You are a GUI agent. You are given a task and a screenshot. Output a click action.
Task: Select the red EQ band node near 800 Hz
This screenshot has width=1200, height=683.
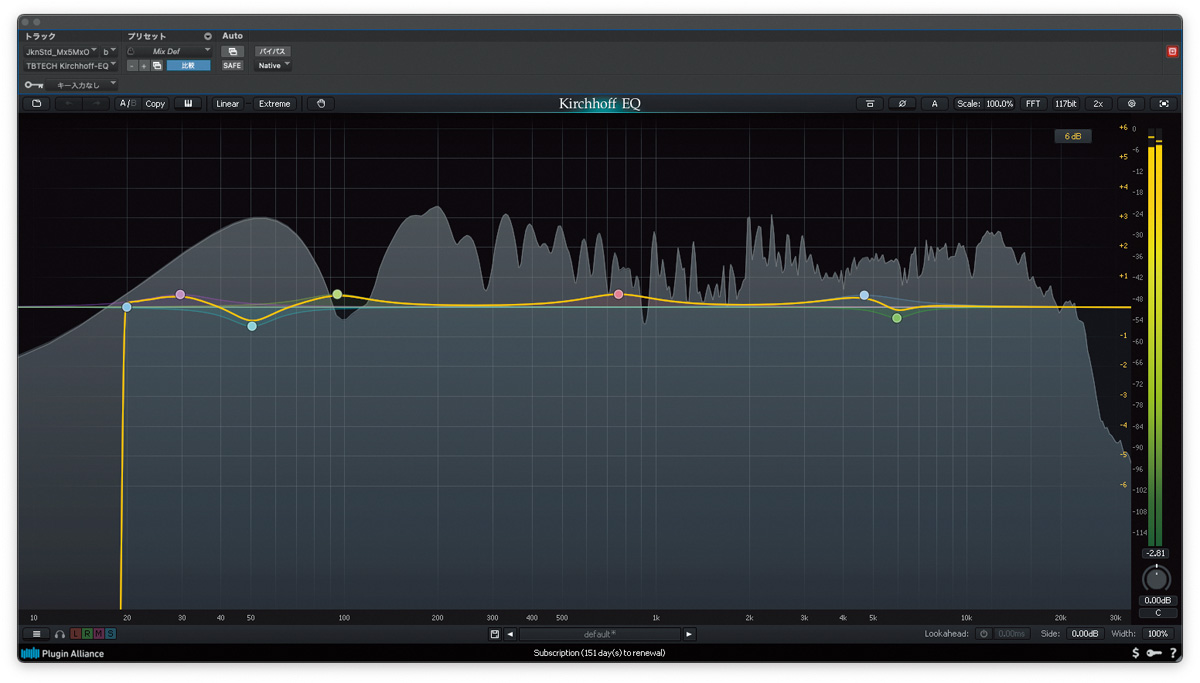pos(619,295)
